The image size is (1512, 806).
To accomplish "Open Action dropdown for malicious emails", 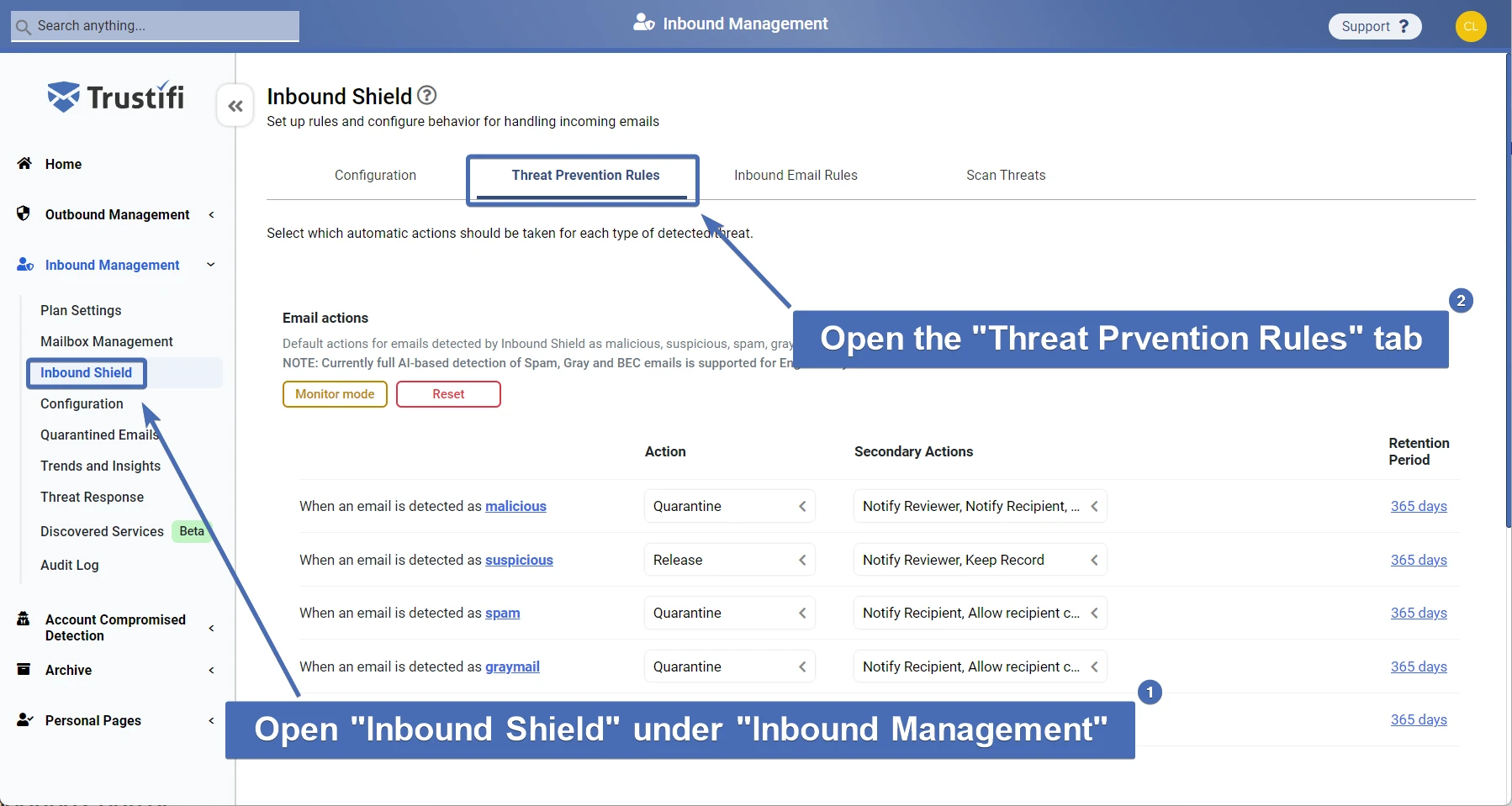I will pos(729,506).
